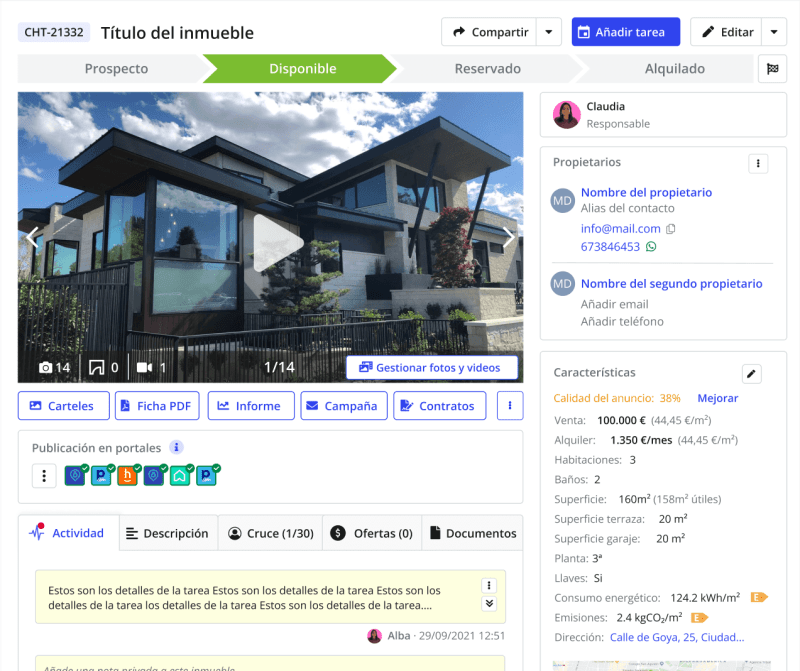This screenshot has width=800, height=671.
Task: Open the three-dot menu for portals
Action: point(43,475)
